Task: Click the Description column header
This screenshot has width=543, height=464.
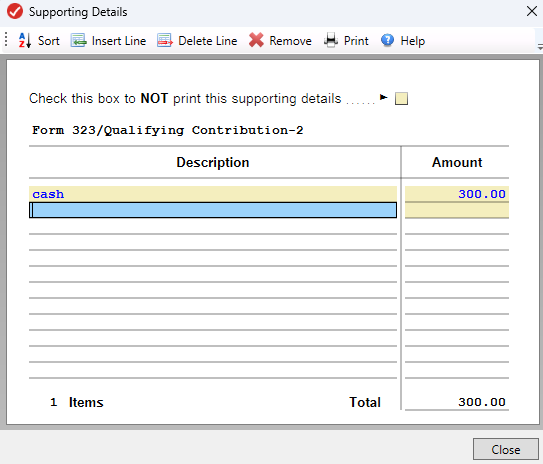Action: coord(213,162)
